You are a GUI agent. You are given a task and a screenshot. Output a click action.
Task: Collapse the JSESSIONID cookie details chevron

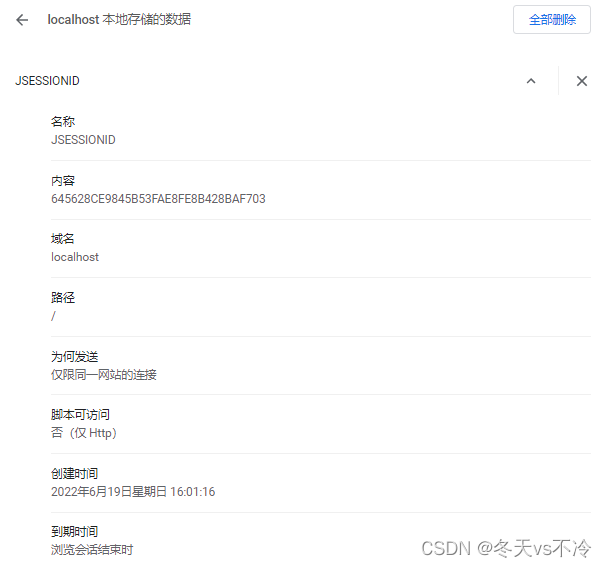point(531,81)
